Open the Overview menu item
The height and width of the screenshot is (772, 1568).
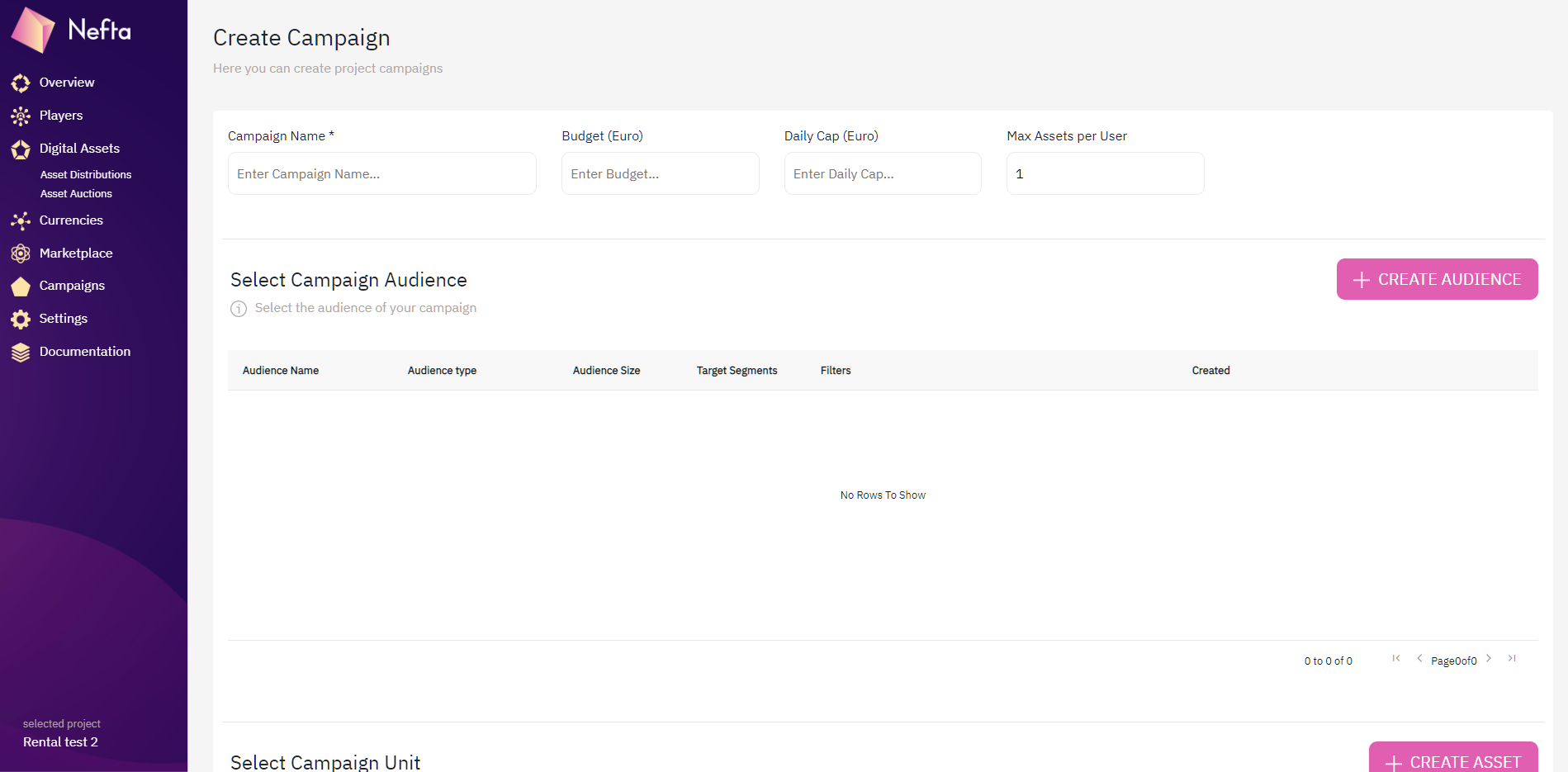pyautogui.click(x=67, y=83)
